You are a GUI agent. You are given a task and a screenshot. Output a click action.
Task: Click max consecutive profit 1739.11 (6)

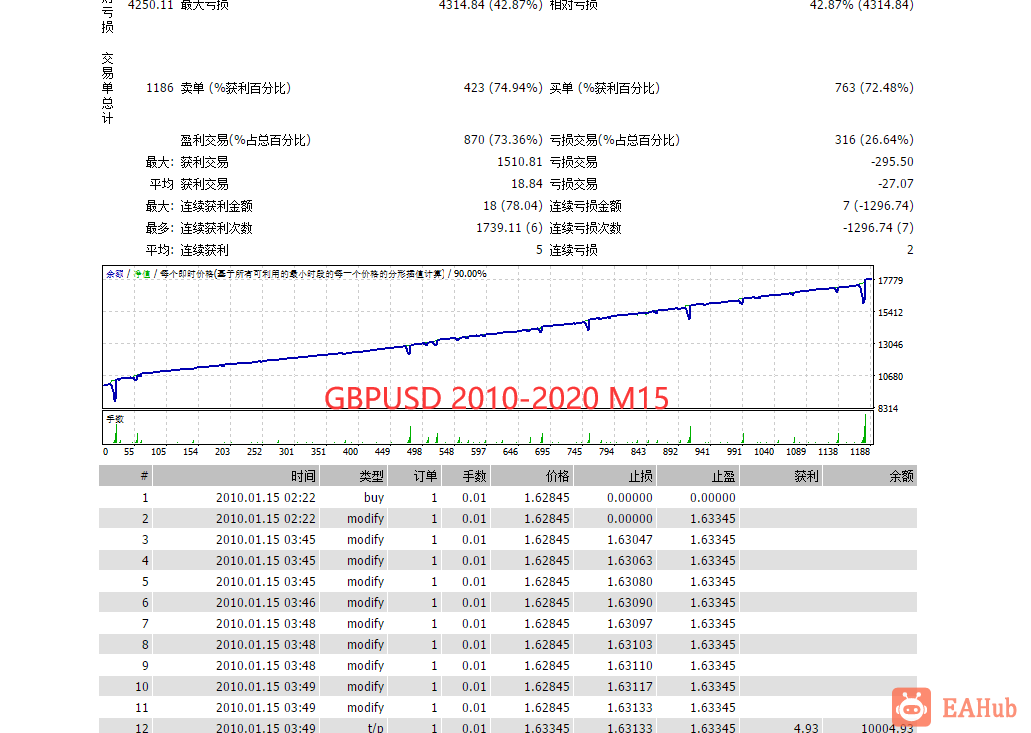[509, 228]
